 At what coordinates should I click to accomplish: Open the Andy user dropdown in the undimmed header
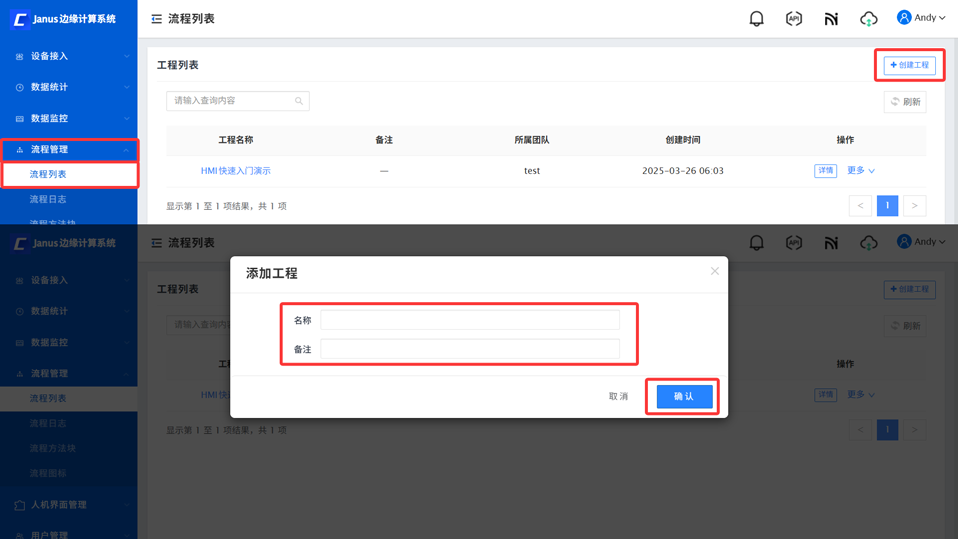[x=921, y=18]
